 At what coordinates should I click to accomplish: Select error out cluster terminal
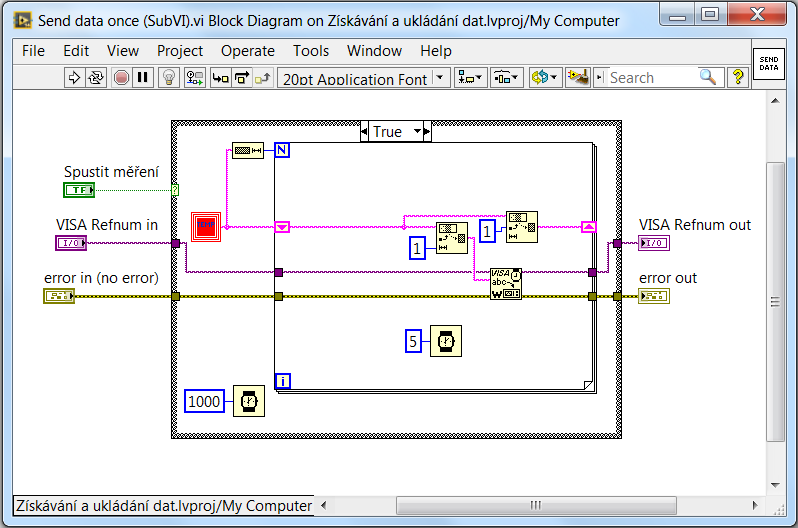click(654, 296)
